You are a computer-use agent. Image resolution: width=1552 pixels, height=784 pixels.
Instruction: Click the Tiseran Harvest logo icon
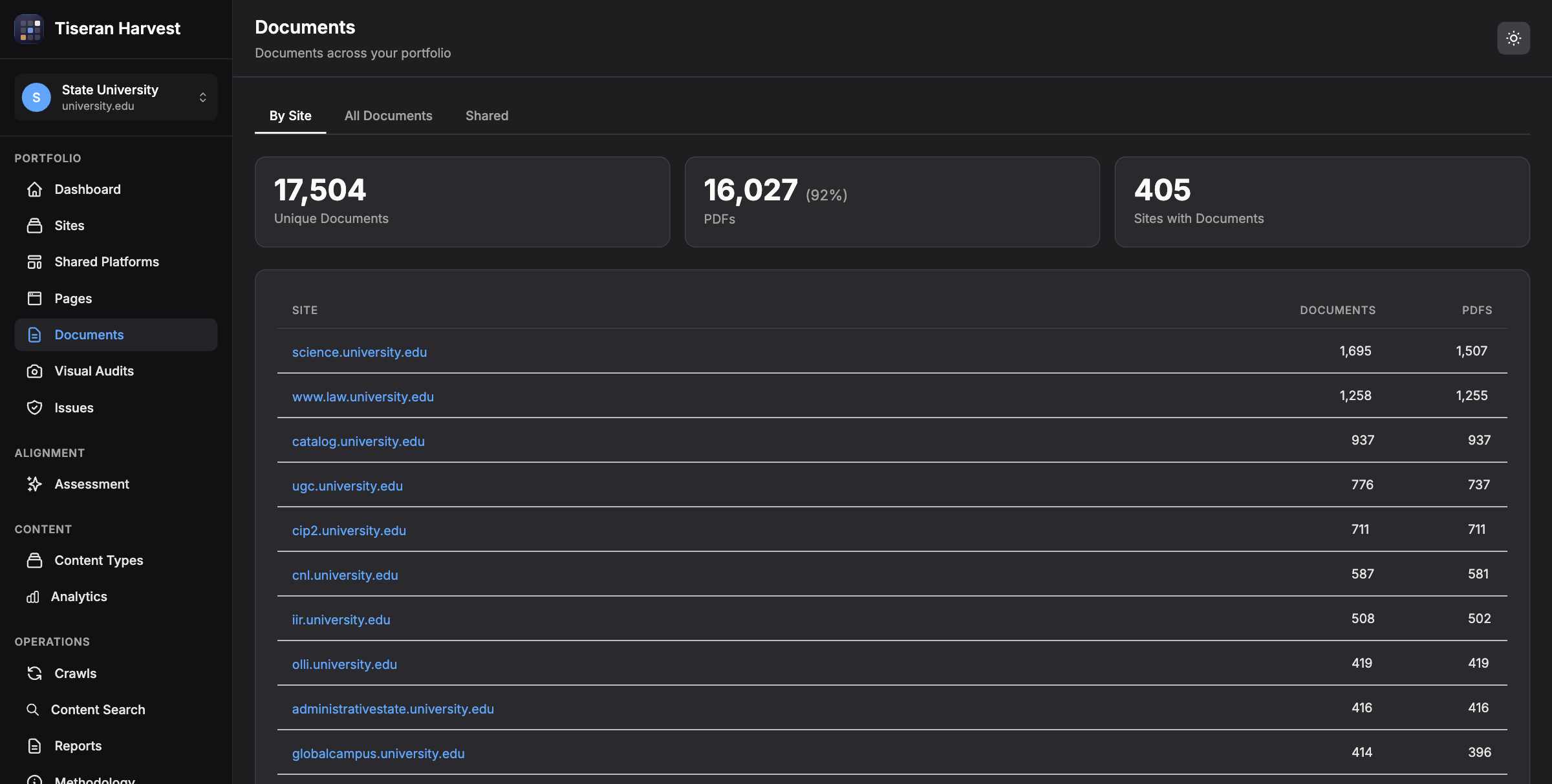click(29, 28)
